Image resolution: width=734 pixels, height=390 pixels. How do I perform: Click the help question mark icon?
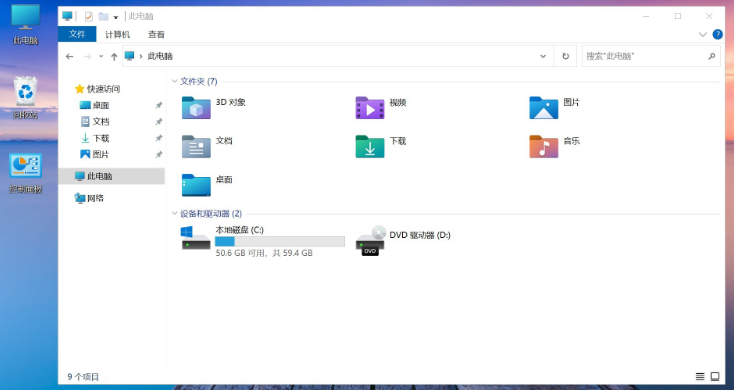tap(717, 34)
